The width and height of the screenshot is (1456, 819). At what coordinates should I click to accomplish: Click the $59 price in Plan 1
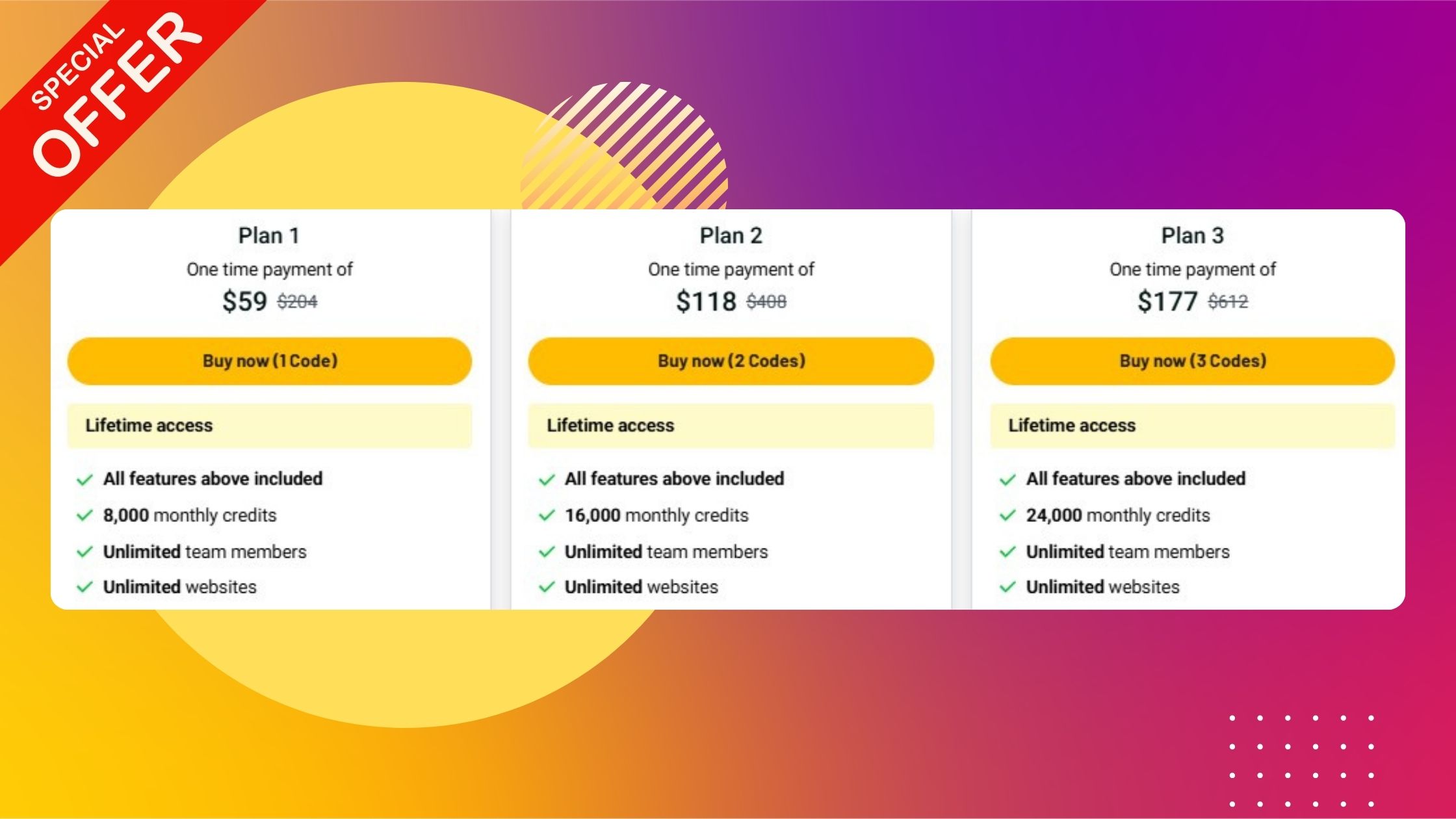tap(244, 302)
